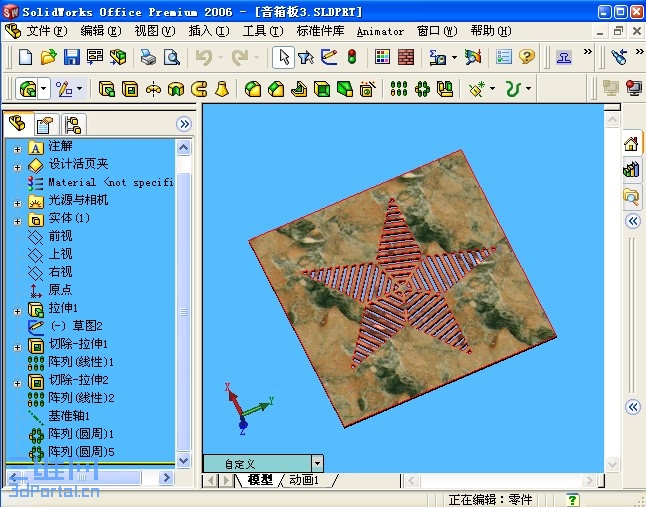Collapse task pane with upper double-chevron
The image size is (646, 507).
(x=633, y=221)
